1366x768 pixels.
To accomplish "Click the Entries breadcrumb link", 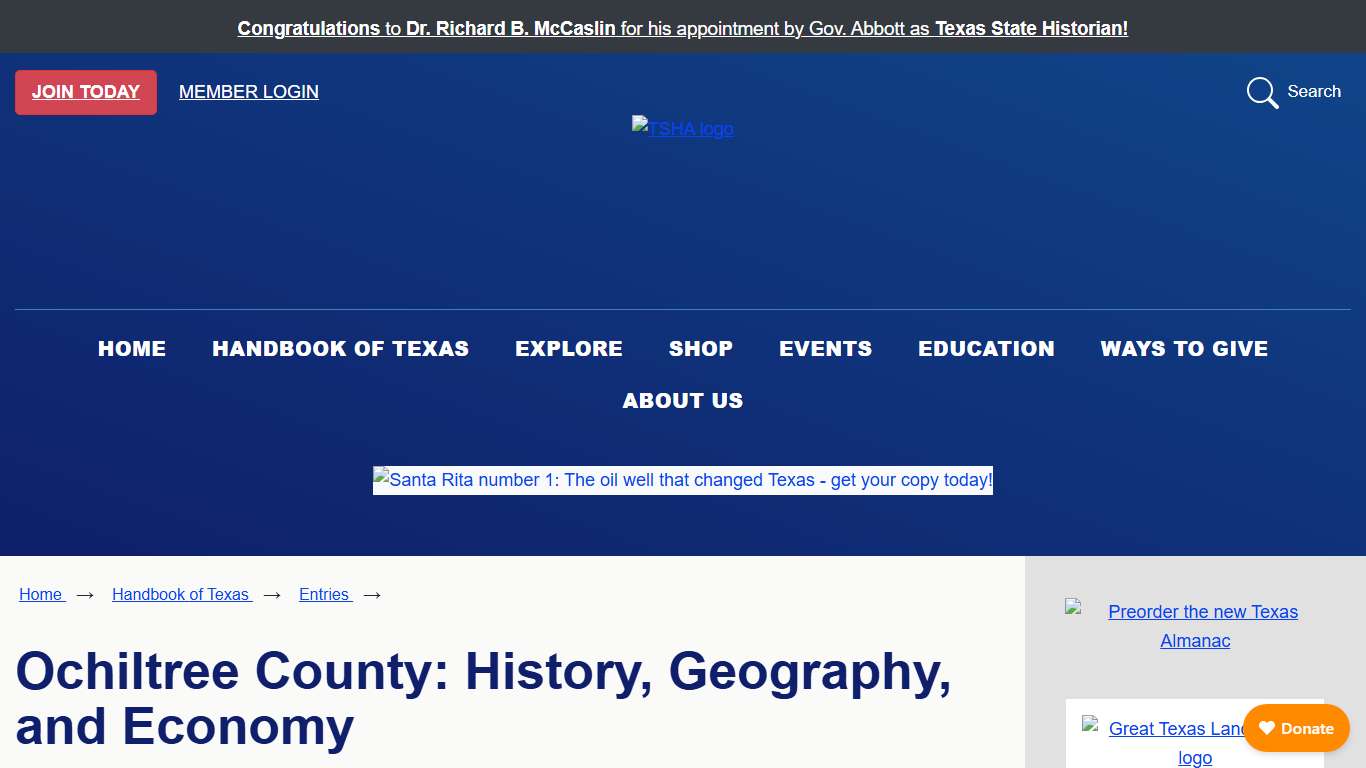I will [x=324, y=594].
